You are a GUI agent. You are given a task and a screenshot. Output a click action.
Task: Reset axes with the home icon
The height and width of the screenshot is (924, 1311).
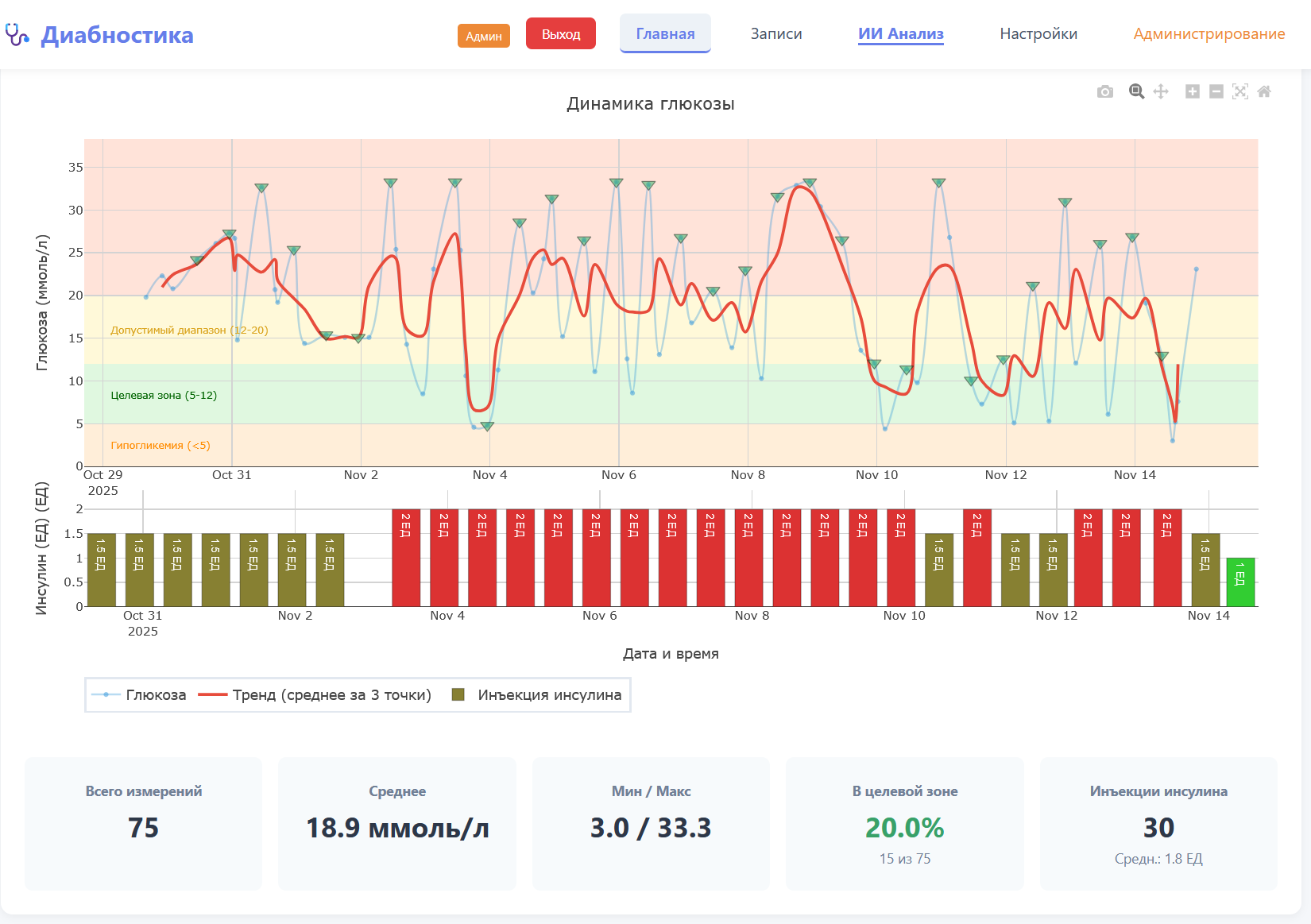click(1264, 92)
